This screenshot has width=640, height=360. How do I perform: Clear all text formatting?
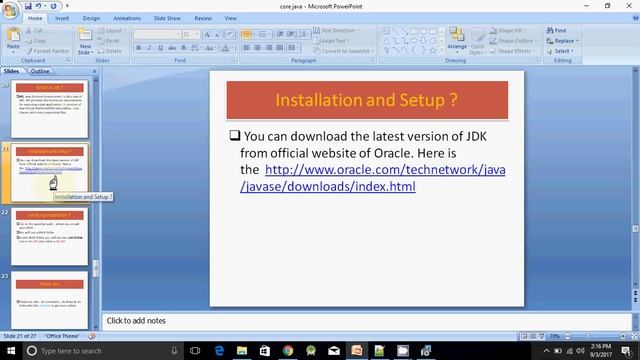pos(230,34)
